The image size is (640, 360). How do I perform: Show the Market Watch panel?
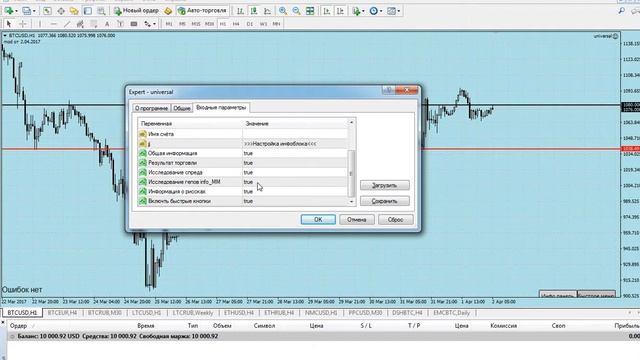[47, 11]
